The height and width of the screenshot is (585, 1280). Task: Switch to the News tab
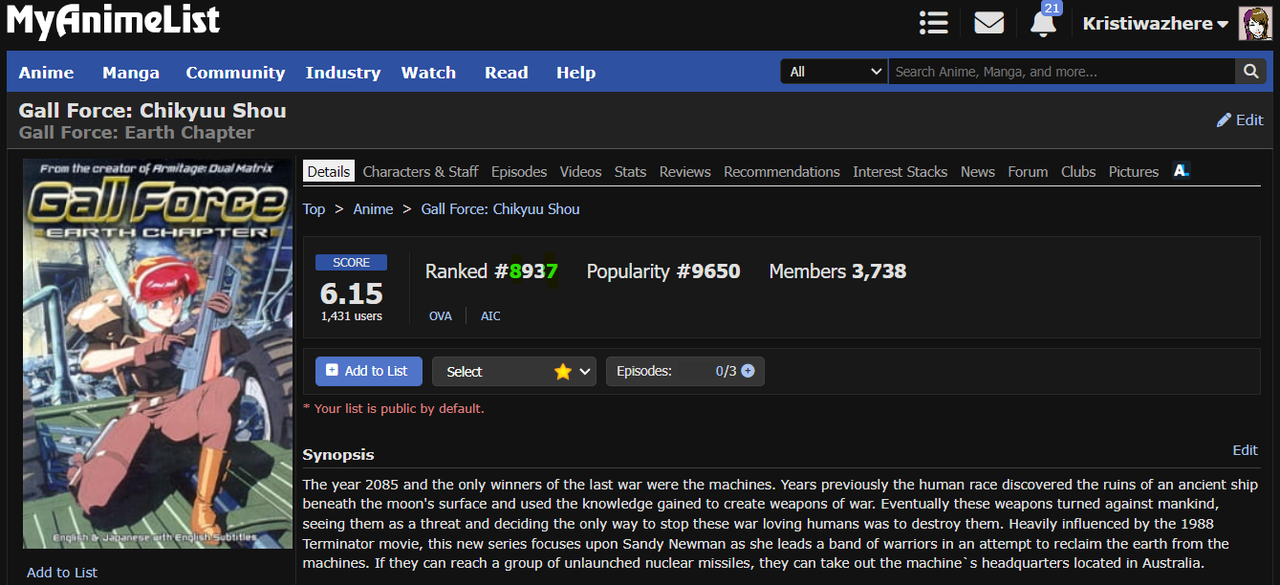tap(978, 171)
